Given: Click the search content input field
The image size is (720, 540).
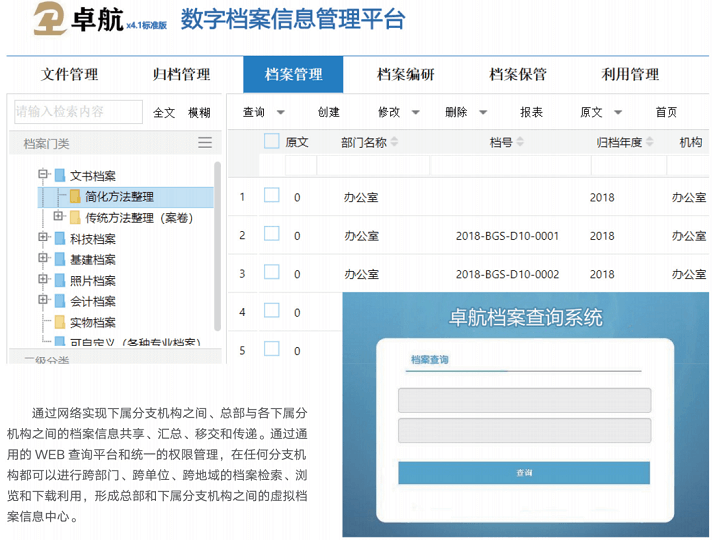Looking at the screenshot, I should tap(79, 112).
